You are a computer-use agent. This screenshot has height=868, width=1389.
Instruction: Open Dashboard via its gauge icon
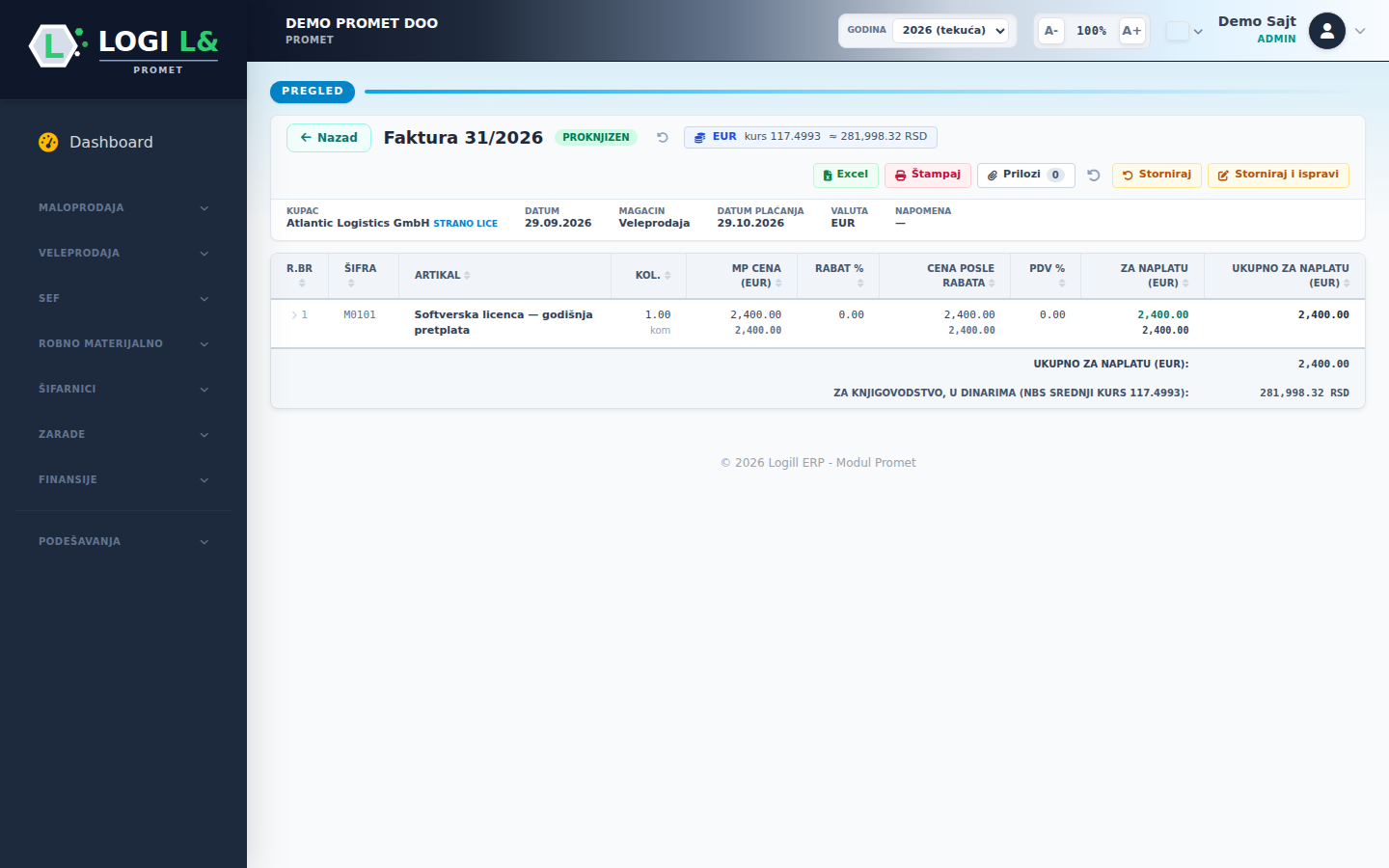coord(48,142)
